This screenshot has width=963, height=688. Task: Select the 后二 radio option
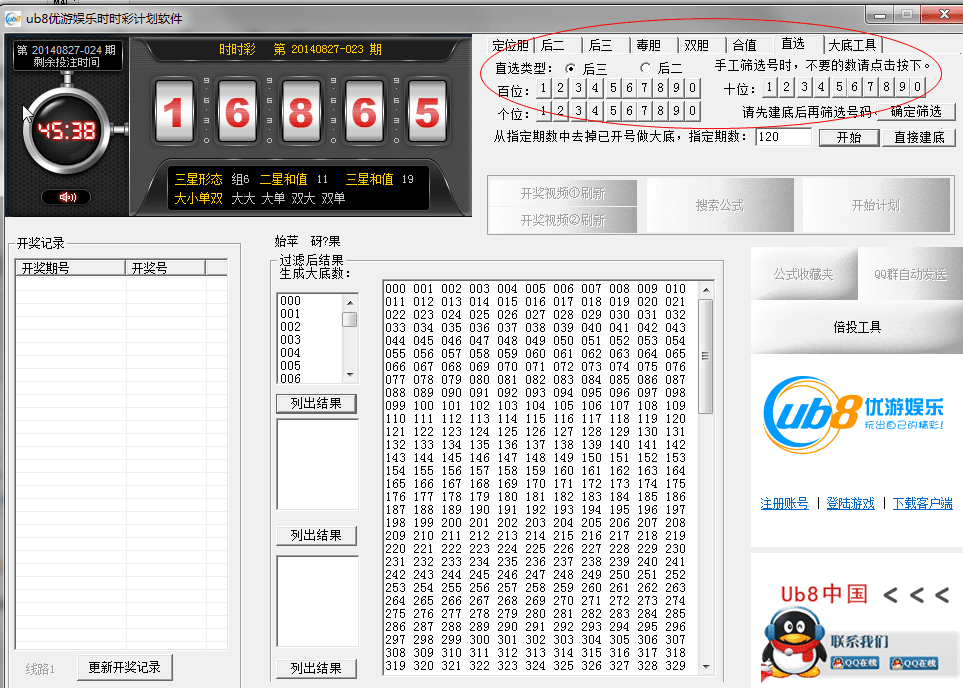(x=646, y=68)
